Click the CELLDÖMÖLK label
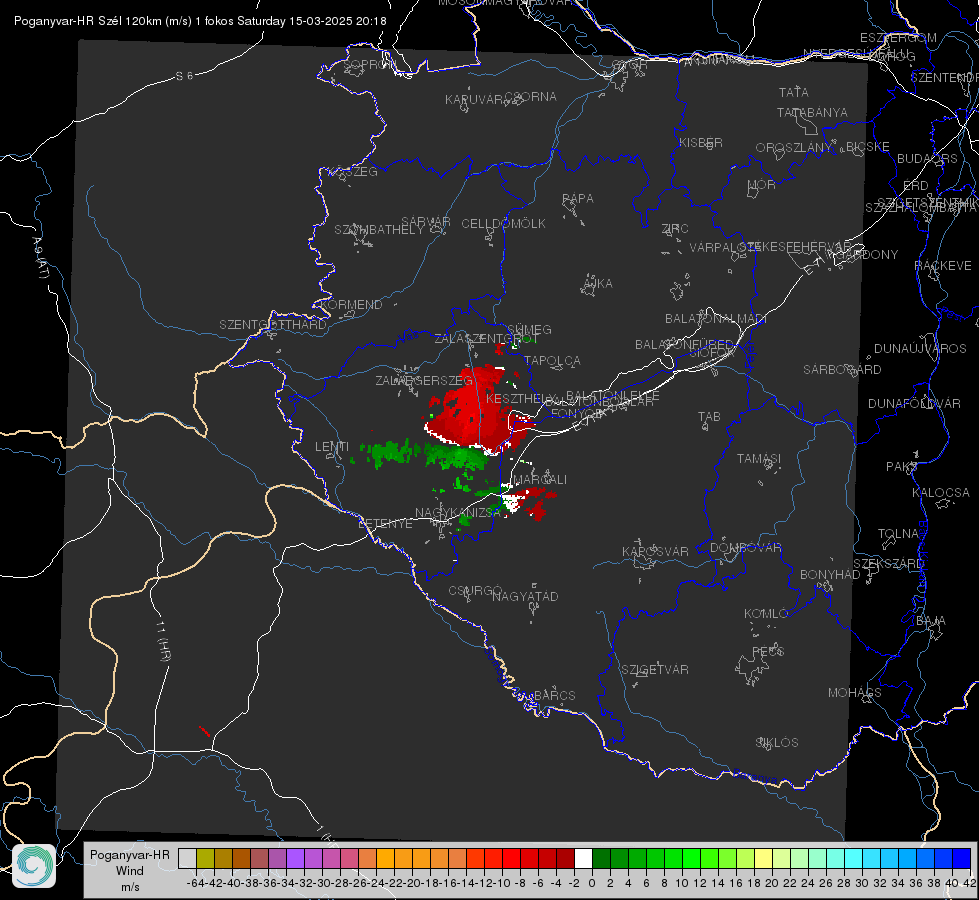This screenshot has height=900, width=979. coord(504,224)
